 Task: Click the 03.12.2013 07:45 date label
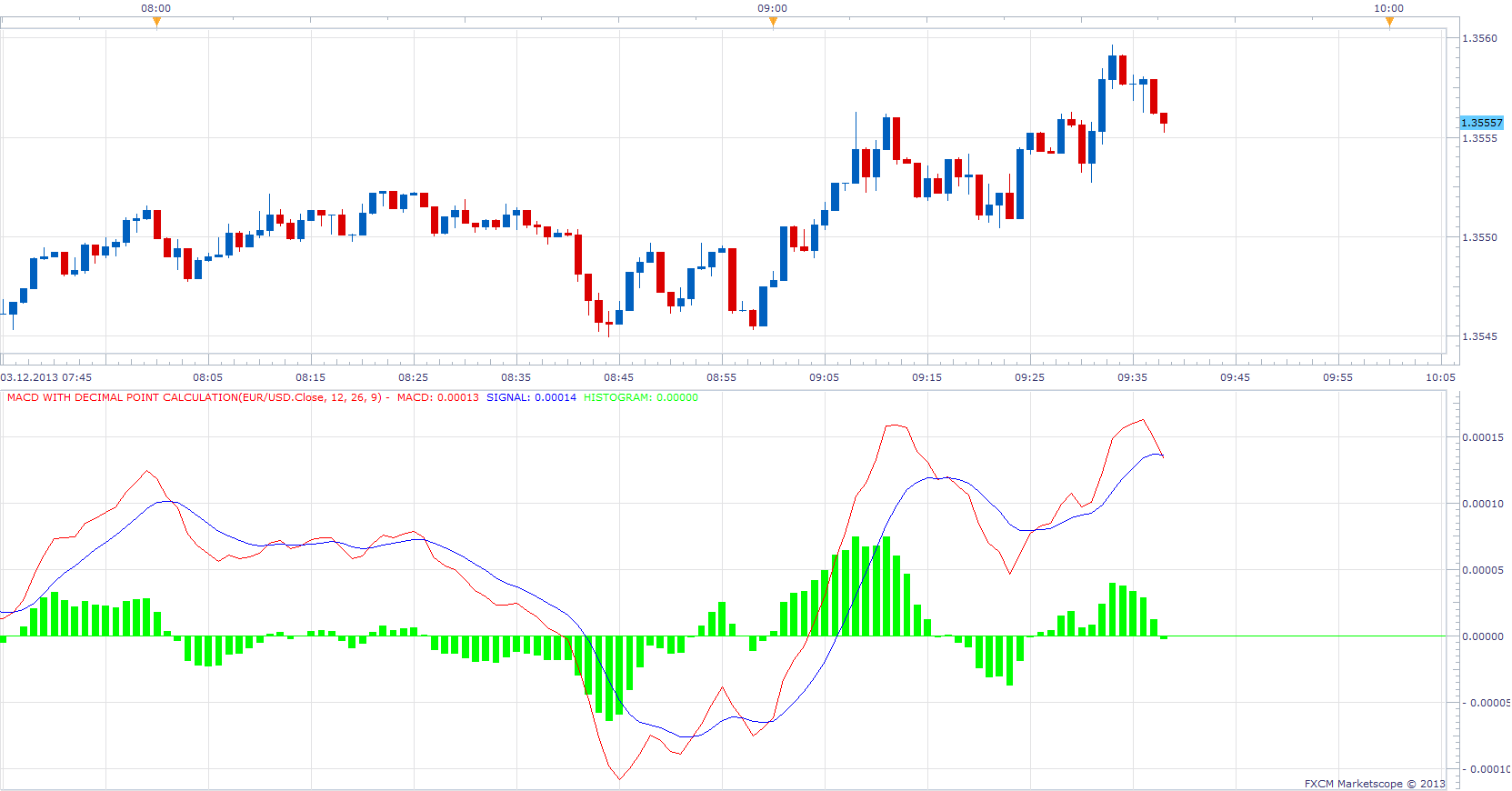click(x=46, y=377)
